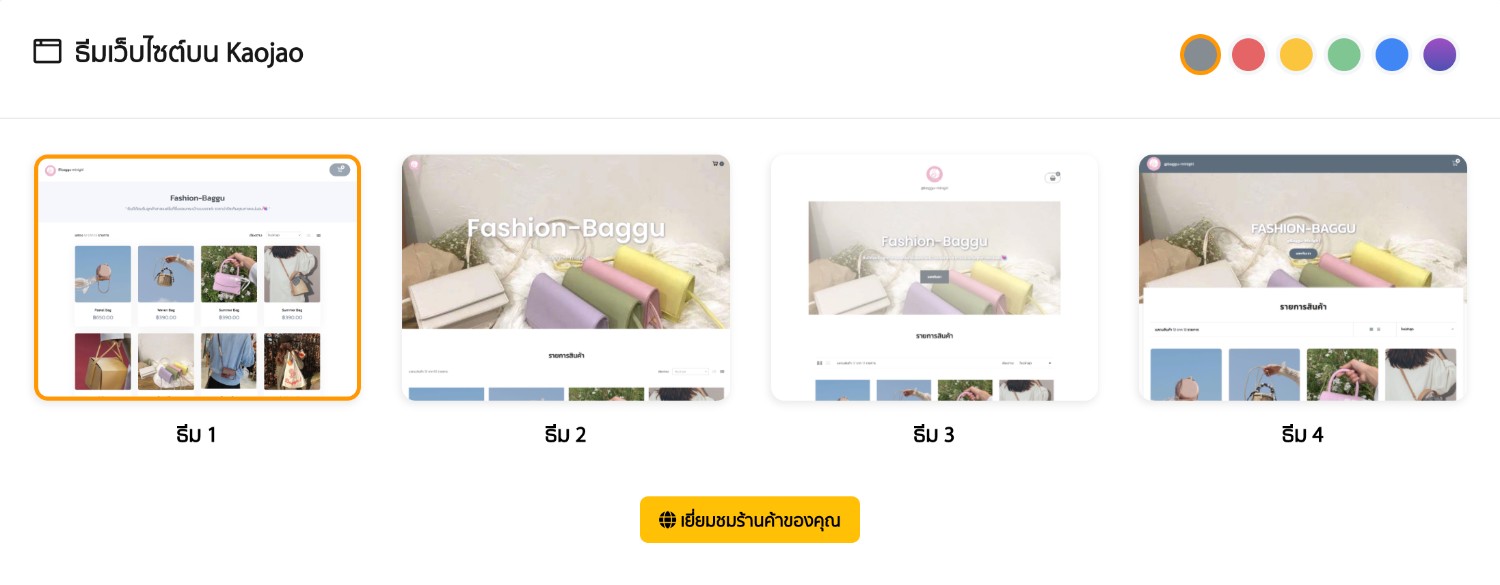This screenshot has height=585, width=1500.
Task: Select the ธีม 4 preview thumbnail
Action: 1303,278
